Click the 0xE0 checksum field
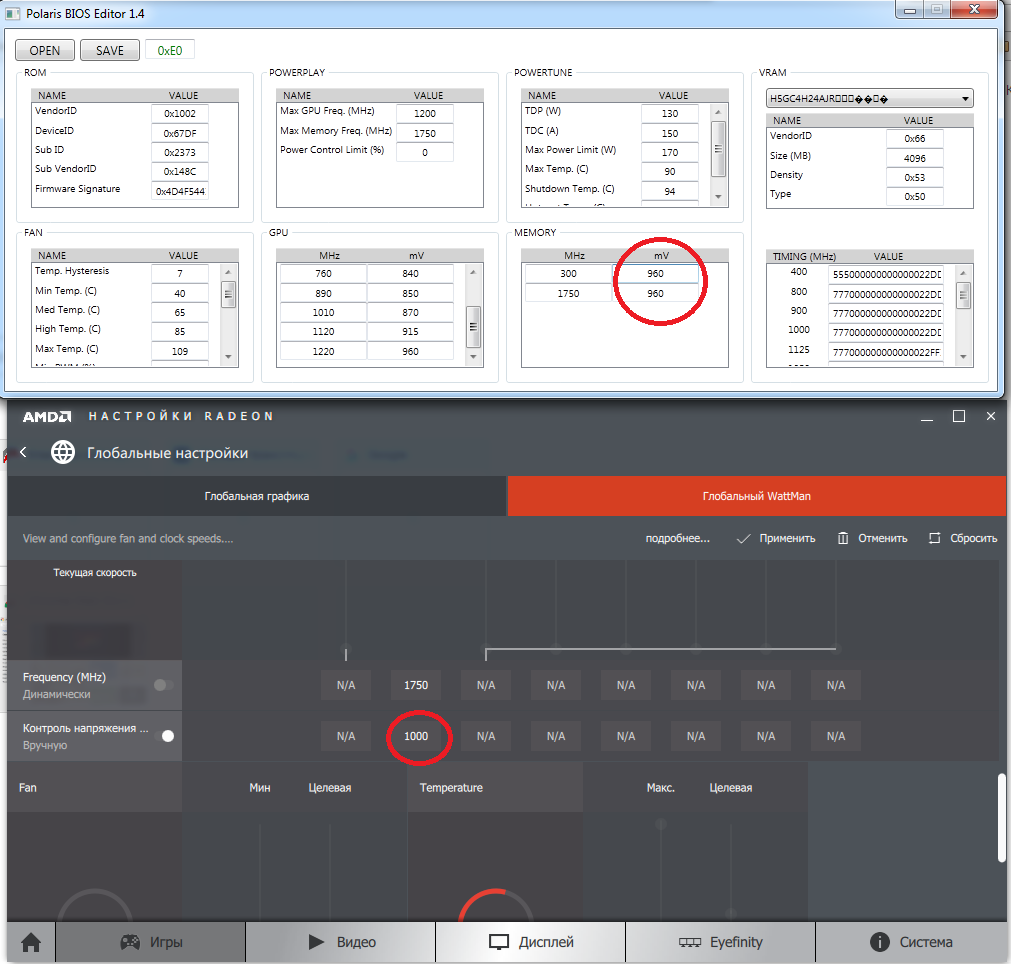Screen dimensions: 1011x964 [170, 50]
